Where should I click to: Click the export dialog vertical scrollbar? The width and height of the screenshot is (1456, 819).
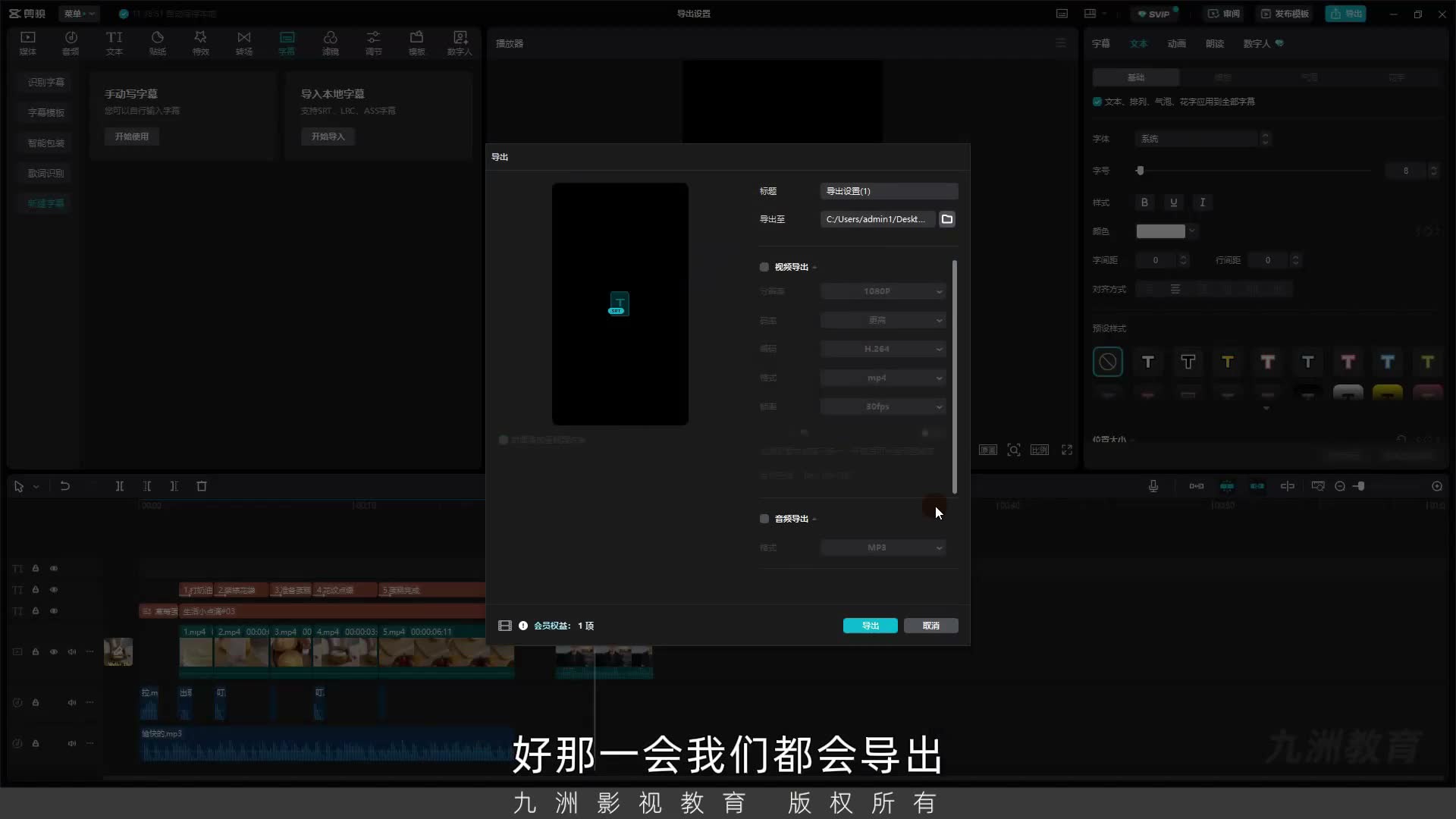(x=954, y=377)
